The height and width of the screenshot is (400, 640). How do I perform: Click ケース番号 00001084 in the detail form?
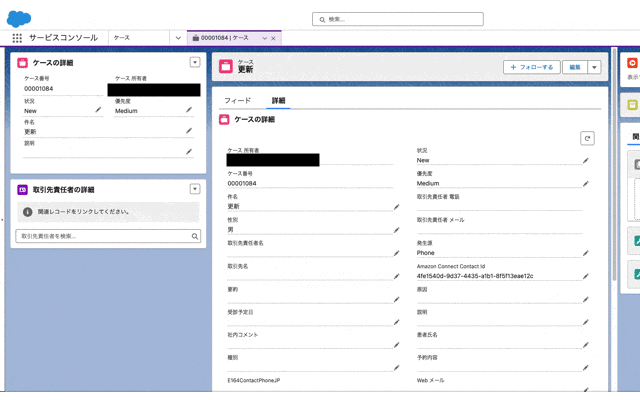point(242,184)
